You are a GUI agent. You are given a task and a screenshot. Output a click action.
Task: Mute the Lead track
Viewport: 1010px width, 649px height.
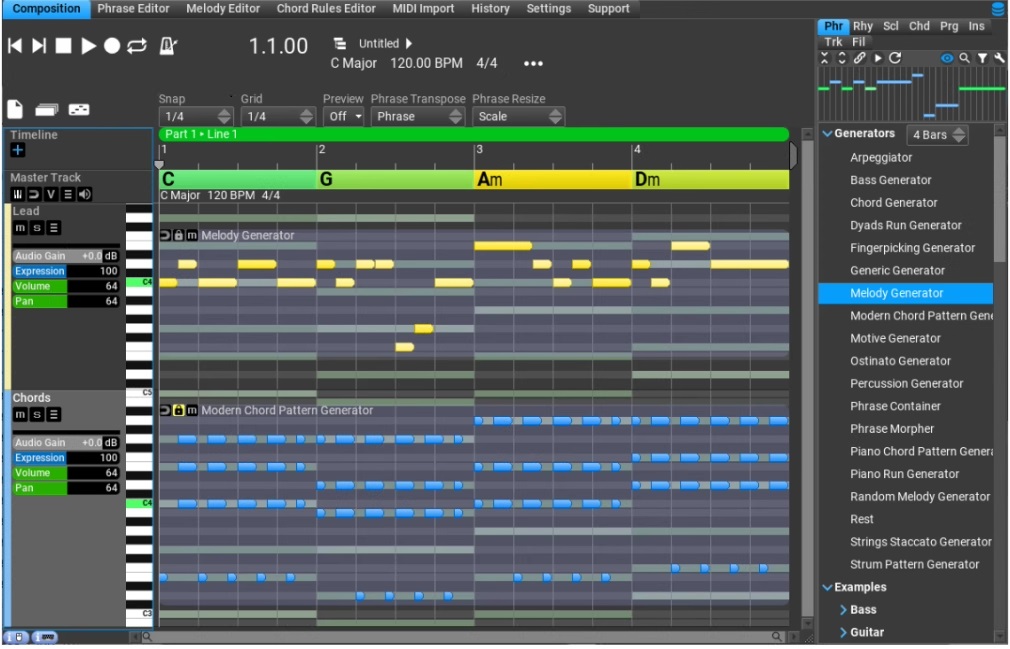point(19,228)
